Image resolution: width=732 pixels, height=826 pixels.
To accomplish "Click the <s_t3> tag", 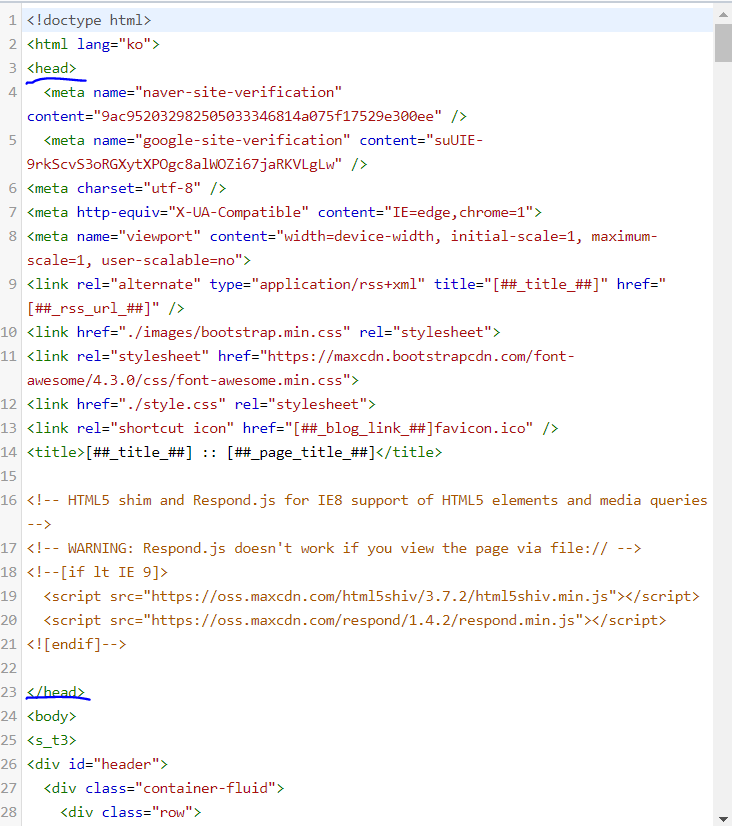I will pyautogui.click(x=52, y=741).
